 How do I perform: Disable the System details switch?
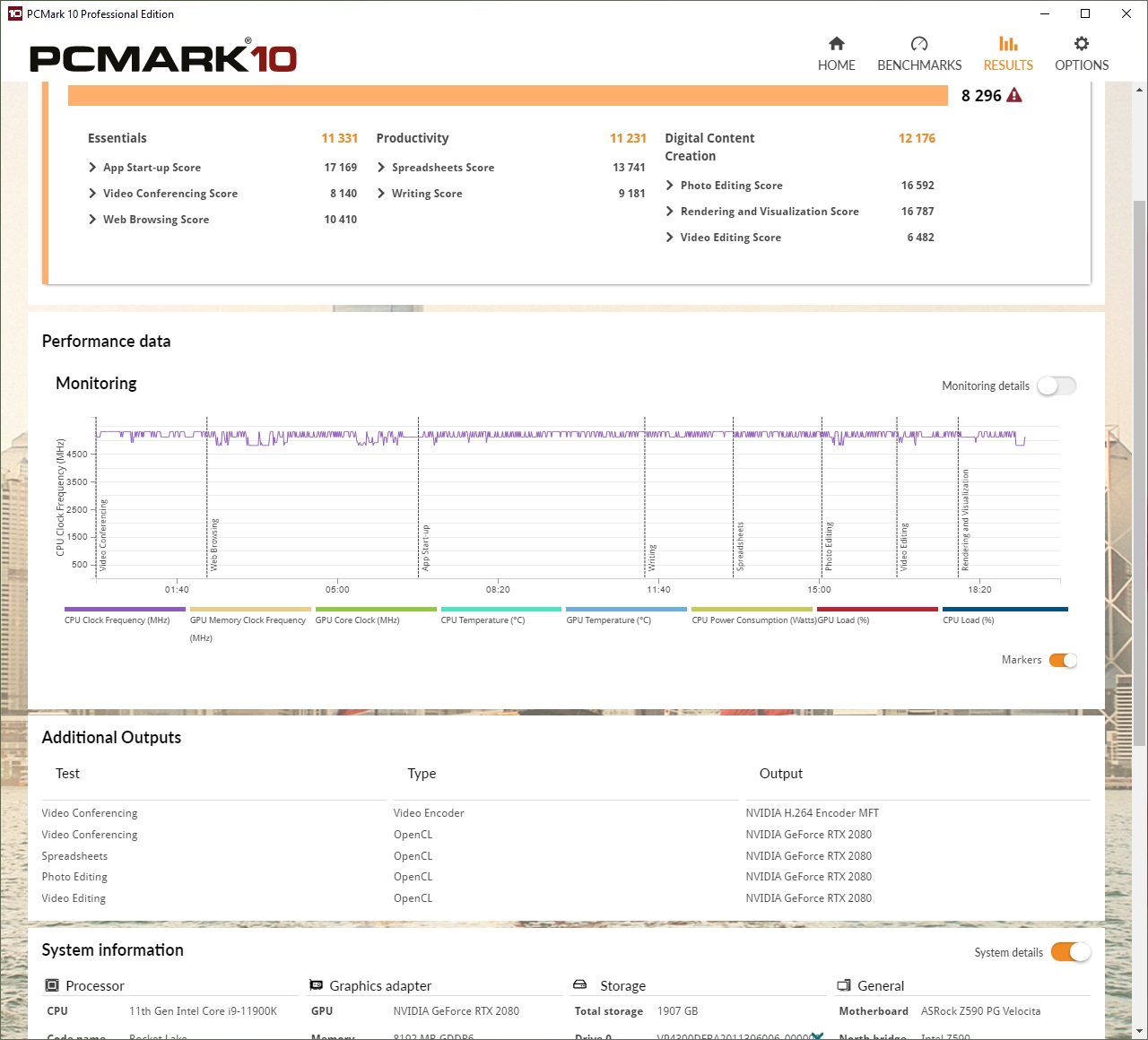pos(1071,952)
